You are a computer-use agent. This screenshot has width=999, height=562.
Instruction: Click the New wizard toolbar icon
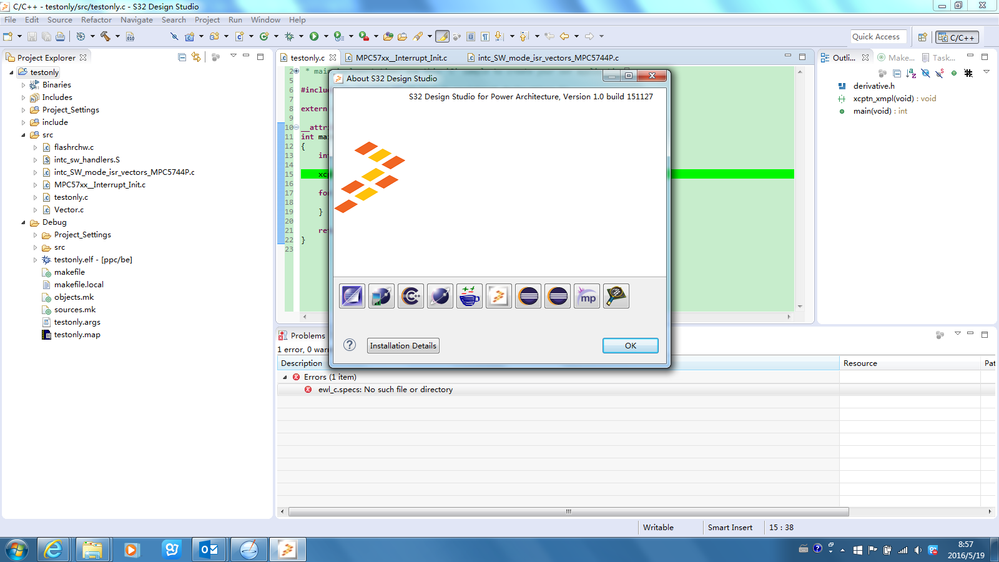pyautogui.click(x=8, y=36)
